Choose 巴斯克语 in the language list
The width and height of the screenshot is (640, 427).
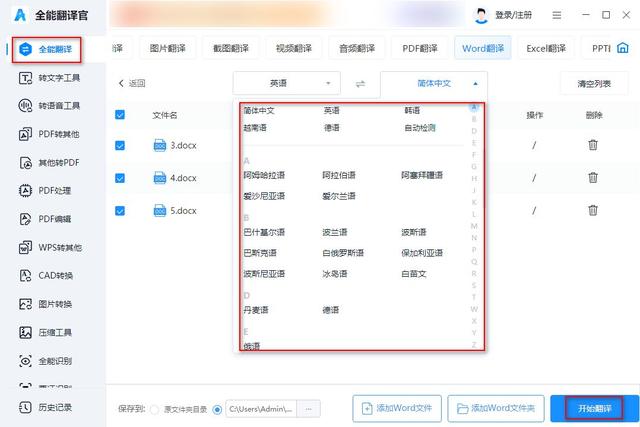coord(260,253)
